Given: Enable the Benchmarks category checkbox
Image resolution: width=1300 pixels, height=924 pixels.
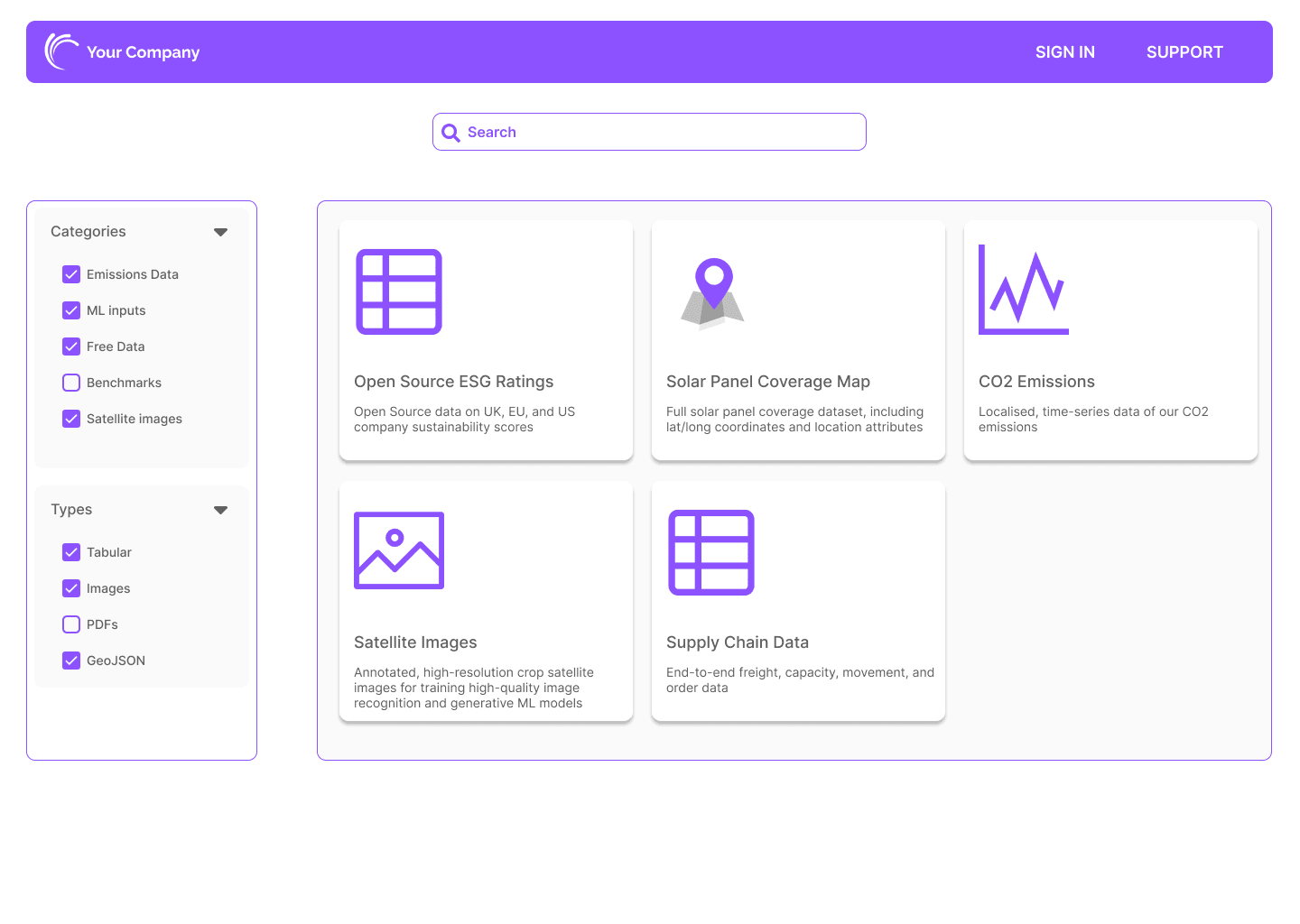Looking at the screenshot, I should point(71,383).
